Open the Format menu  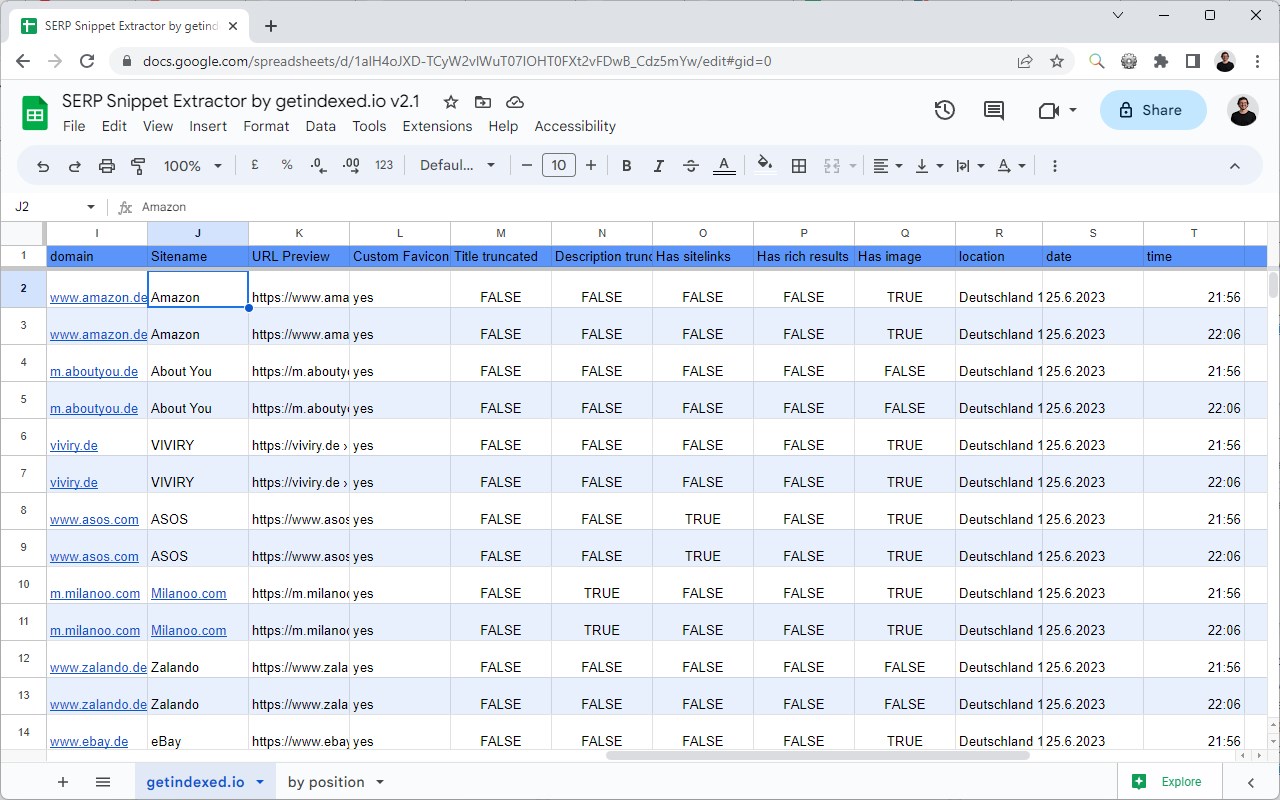(266, 126)
